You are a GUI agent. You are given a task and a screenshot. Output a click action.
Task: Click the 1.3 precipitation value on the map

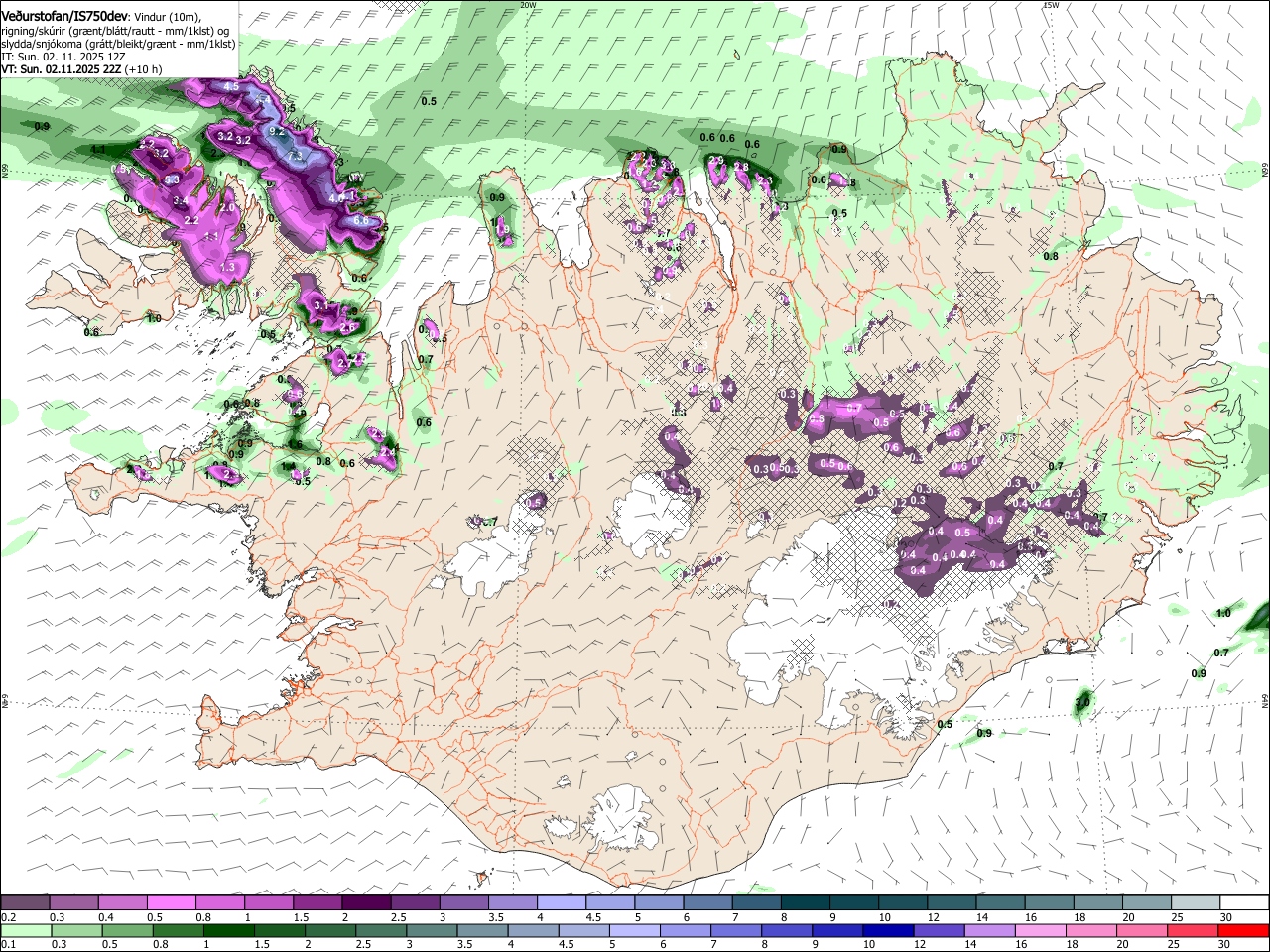point(227,268)
